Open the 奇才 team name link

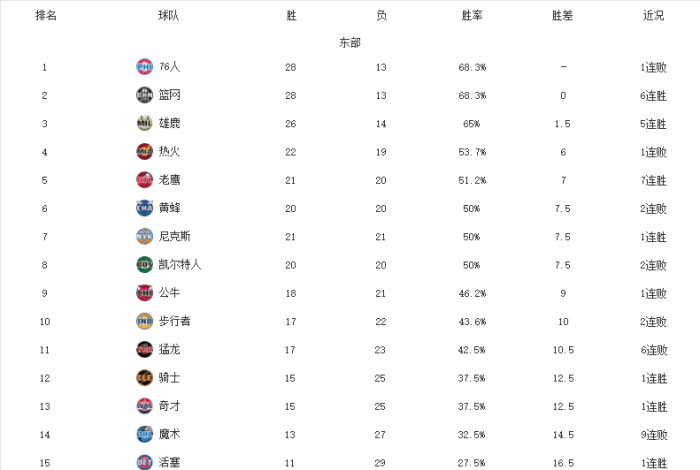pos(169,406)
